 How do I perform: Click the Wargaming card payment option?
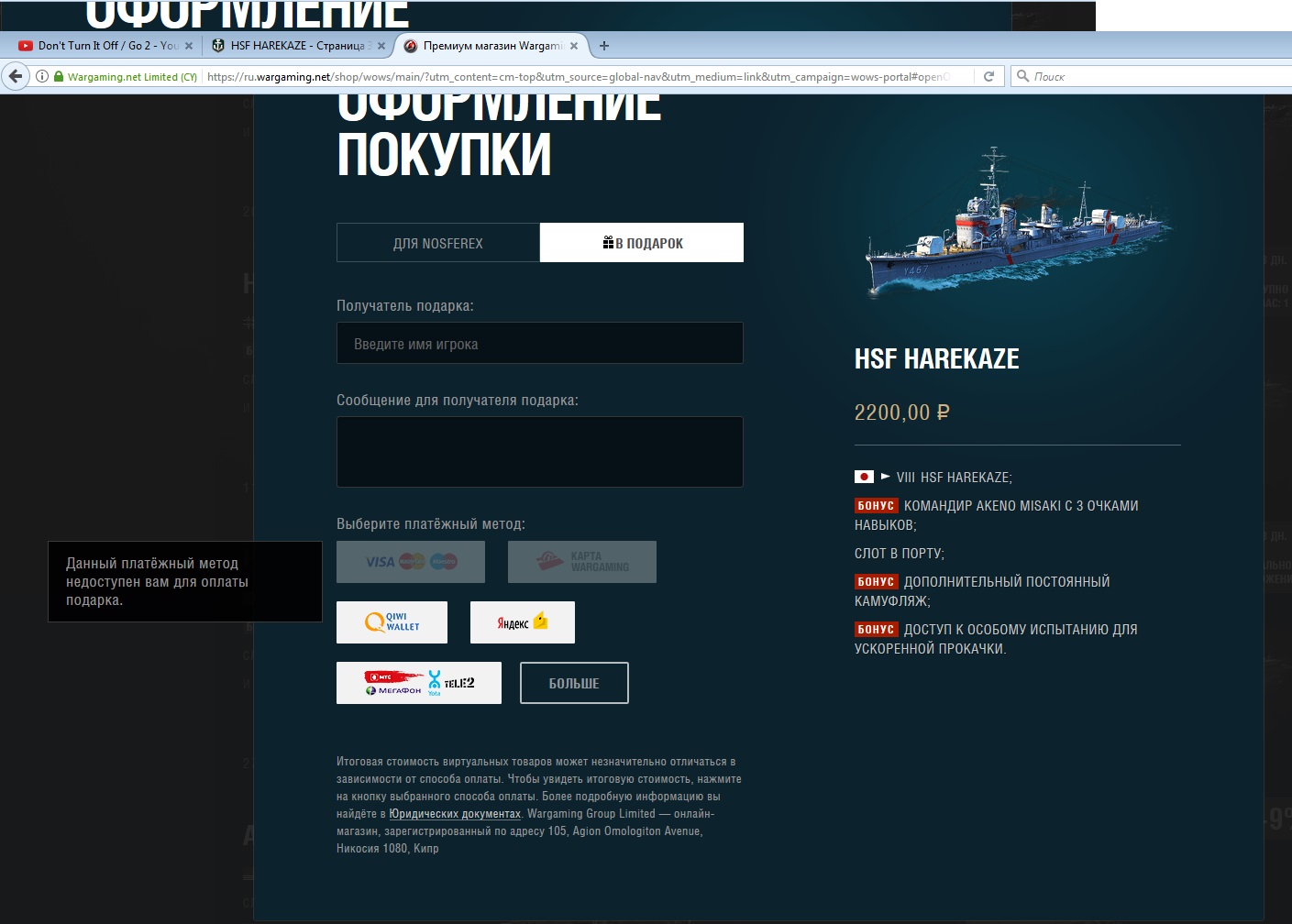(x=581, y=562)
